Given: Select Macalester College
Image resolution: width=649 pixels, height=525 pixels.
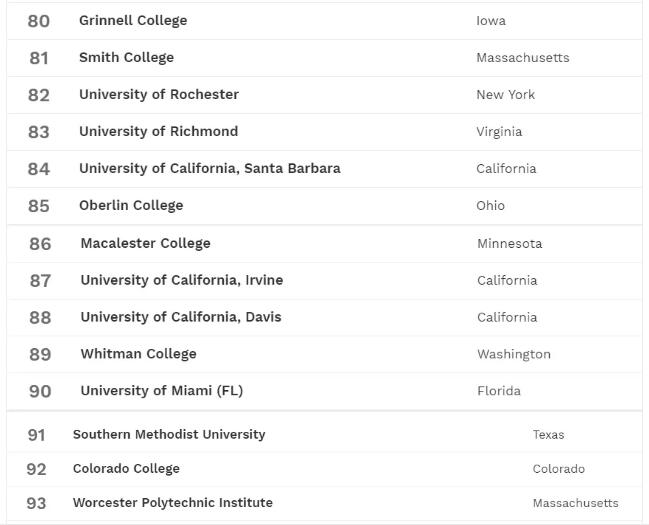Looking at the screenshot, I should (x=145, y=243).
